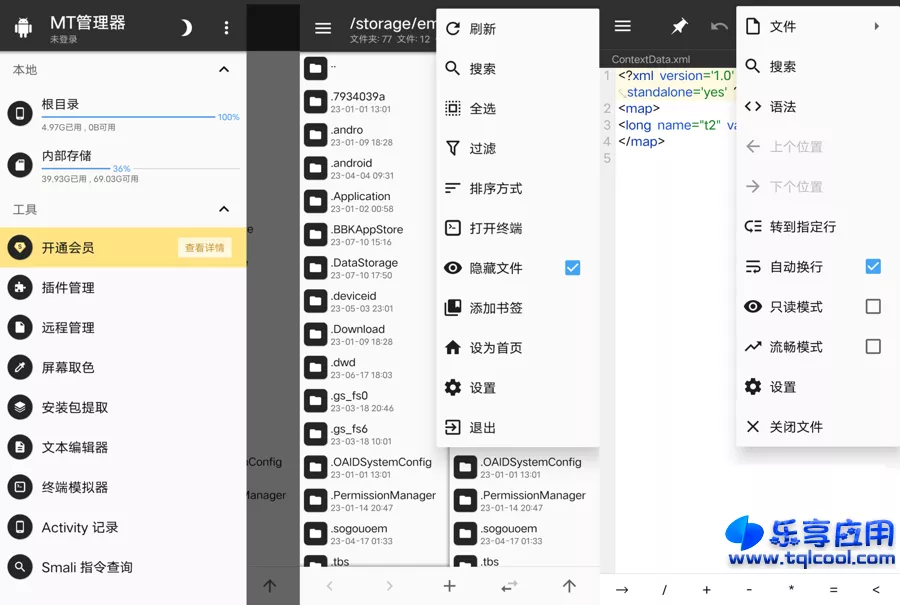Open the three-dot overflow menu
The image size is (900, 605).
[226, 28]
